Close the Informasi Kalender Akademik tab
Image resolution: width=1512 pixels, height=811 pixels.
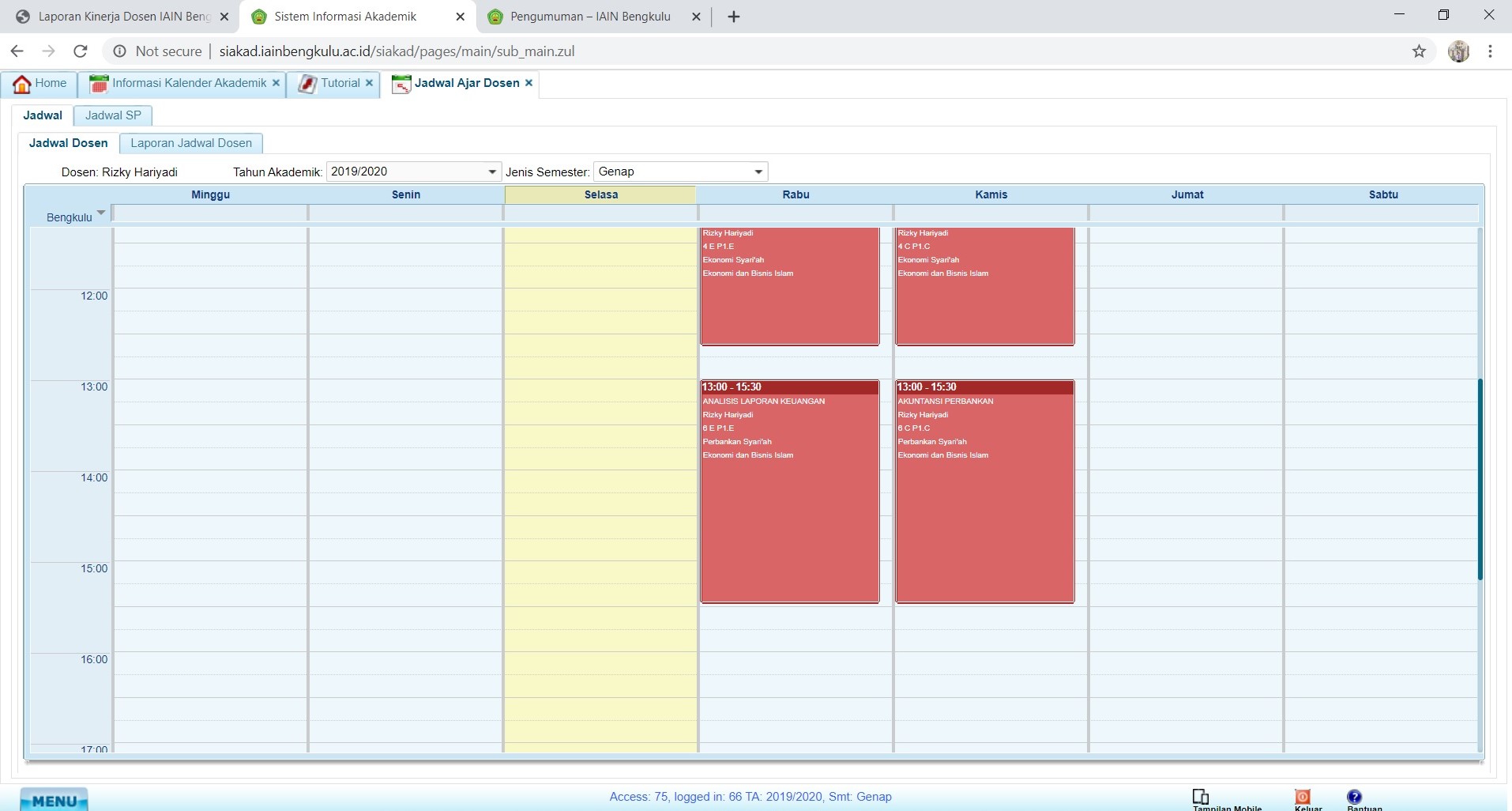[276, 83]
